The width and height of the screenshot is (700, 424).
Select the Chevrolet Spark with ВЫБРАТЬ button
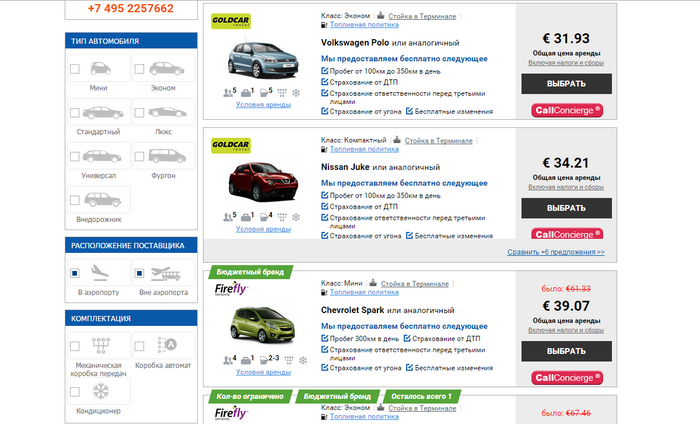point(567,351)
